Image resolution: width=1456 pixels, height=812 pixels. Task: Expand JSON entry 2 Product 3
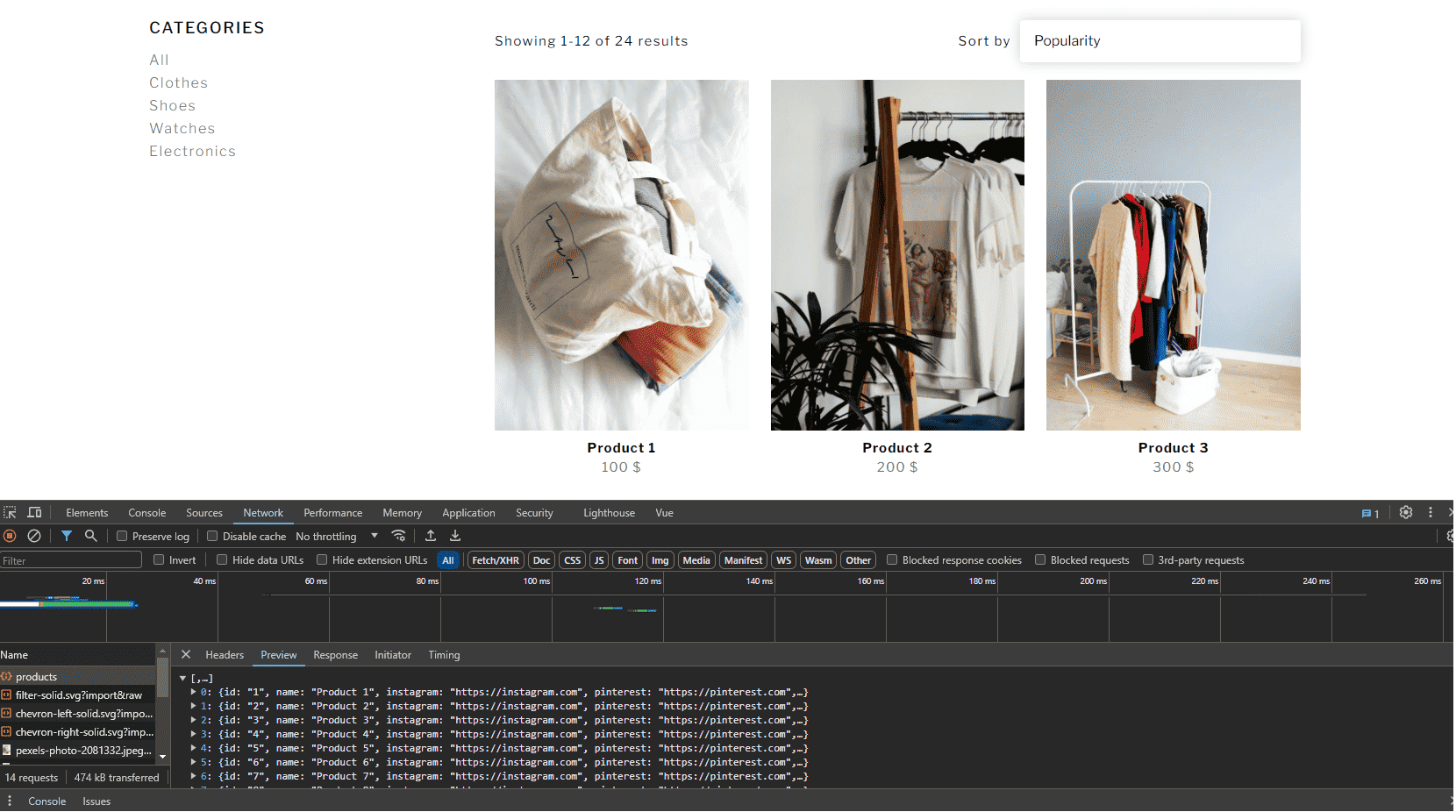tap(193, 721)
